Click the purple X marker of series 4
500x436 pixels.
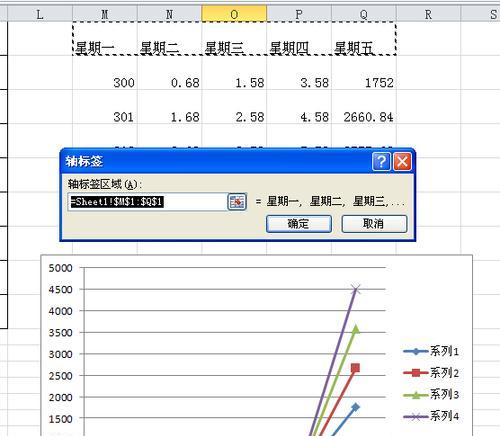[356, 290]
